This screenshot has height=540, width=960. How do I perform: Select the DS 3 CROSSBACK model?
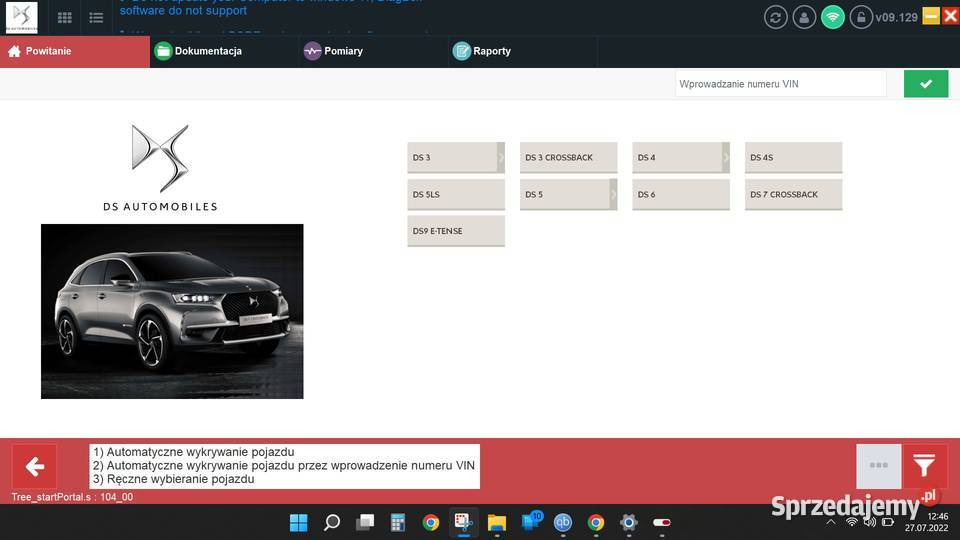[569, 157]
